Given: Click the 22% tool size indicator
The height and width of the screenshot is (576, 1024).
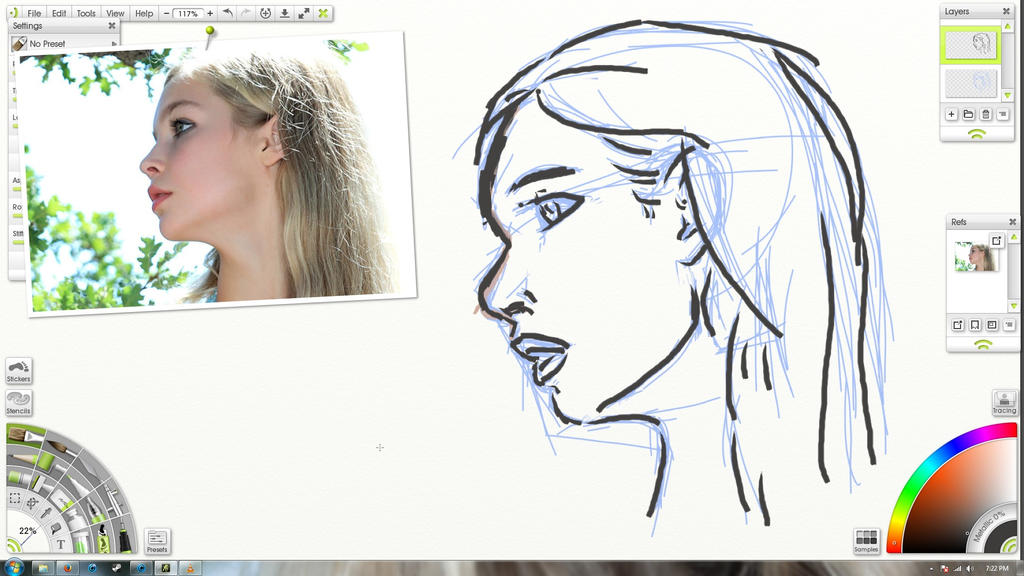Looking at the screenshot, I should 27,530.
